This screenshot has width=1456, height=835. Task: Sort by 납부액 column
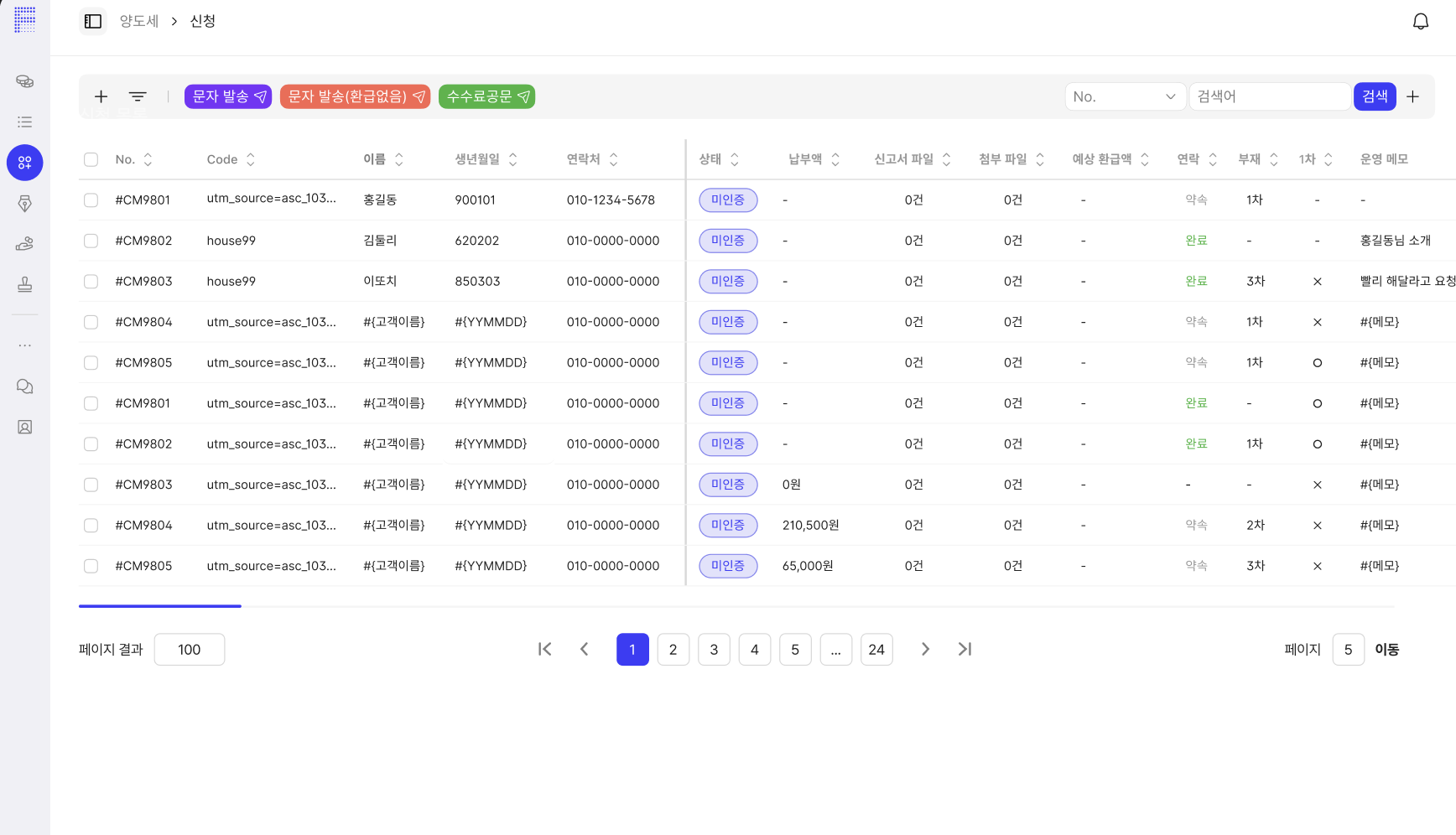tap(835, 159)
